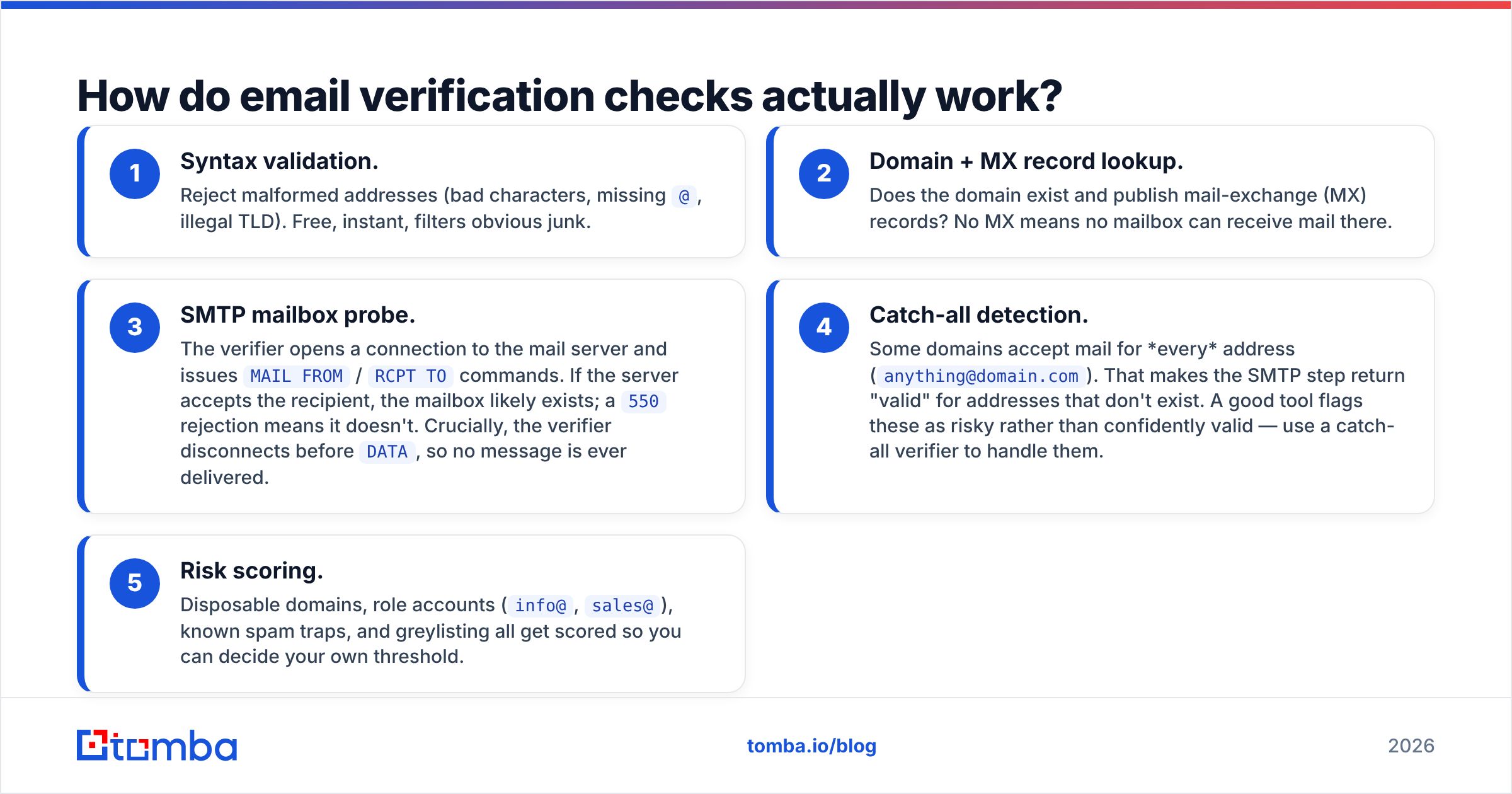Screen dimensions: 1512x794
Task: Click the Tomba logo
Action: click(157, 745)
